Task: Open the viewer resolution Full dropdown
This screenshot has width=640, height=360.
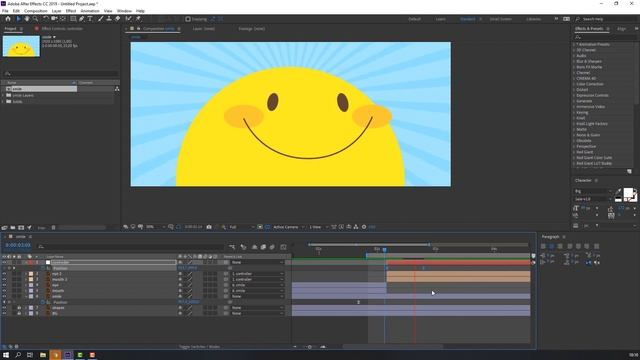Action: [241, 227]
